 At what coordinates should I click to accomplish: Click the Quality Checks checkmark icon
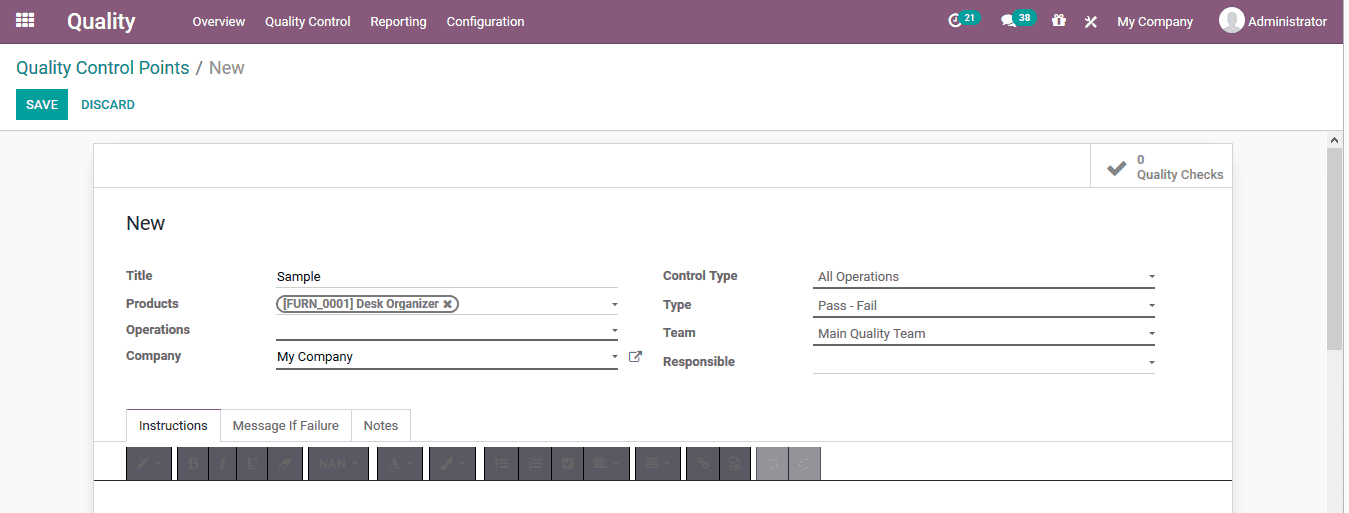tap(1117, 167)
